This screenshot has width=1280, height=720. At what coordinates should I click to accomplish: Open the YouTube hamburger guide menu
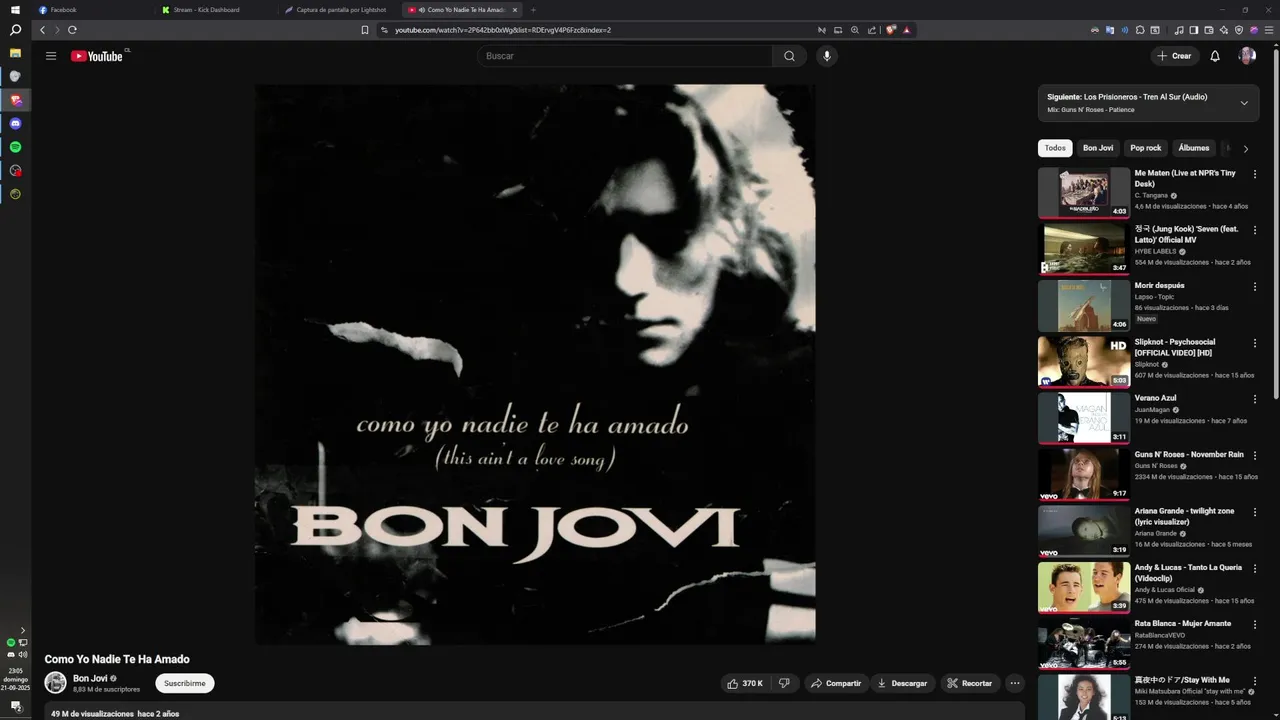[51, 56]
